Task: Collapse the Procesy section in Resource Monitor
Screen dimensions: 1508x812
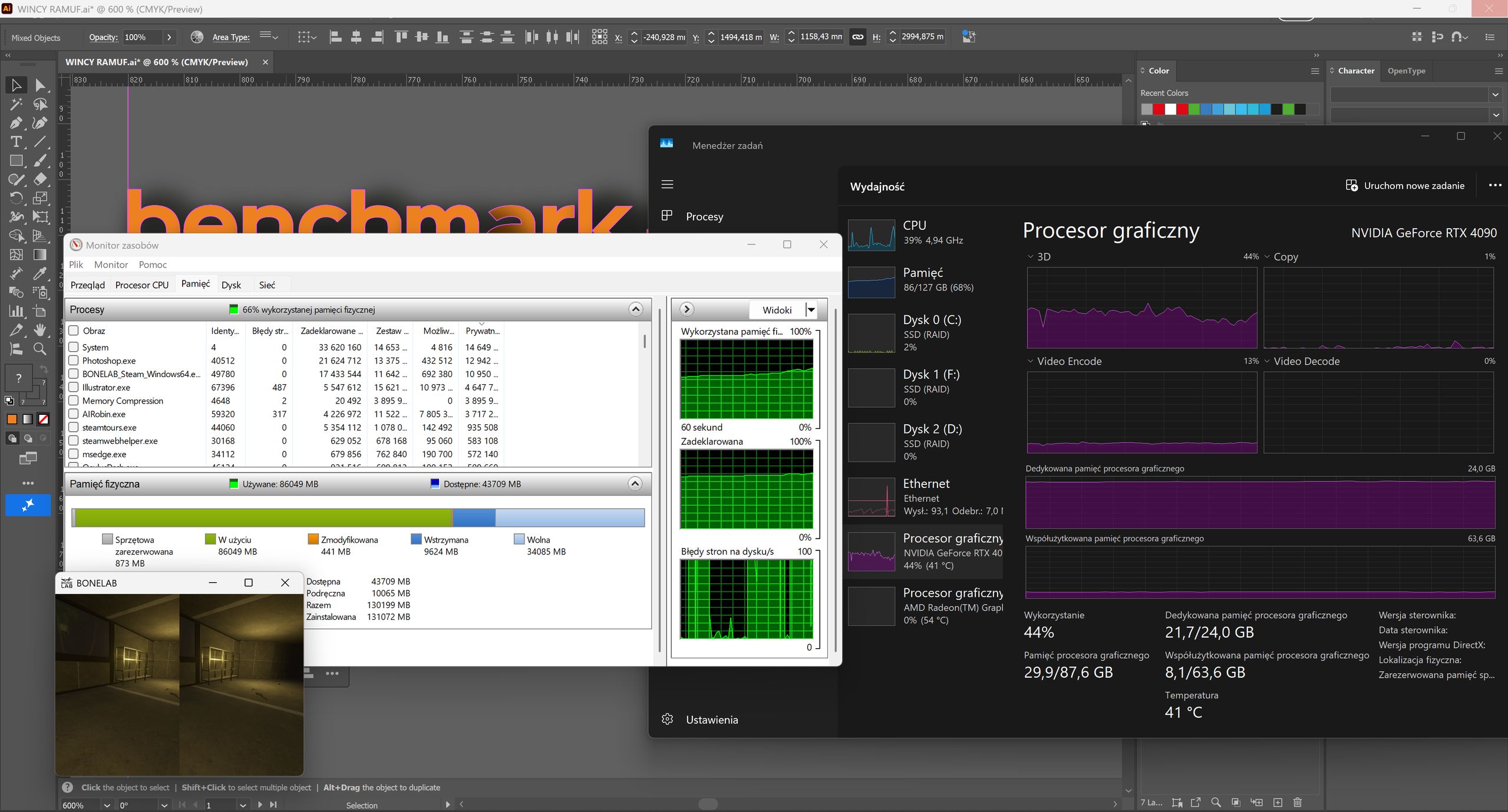Action: 635,309
